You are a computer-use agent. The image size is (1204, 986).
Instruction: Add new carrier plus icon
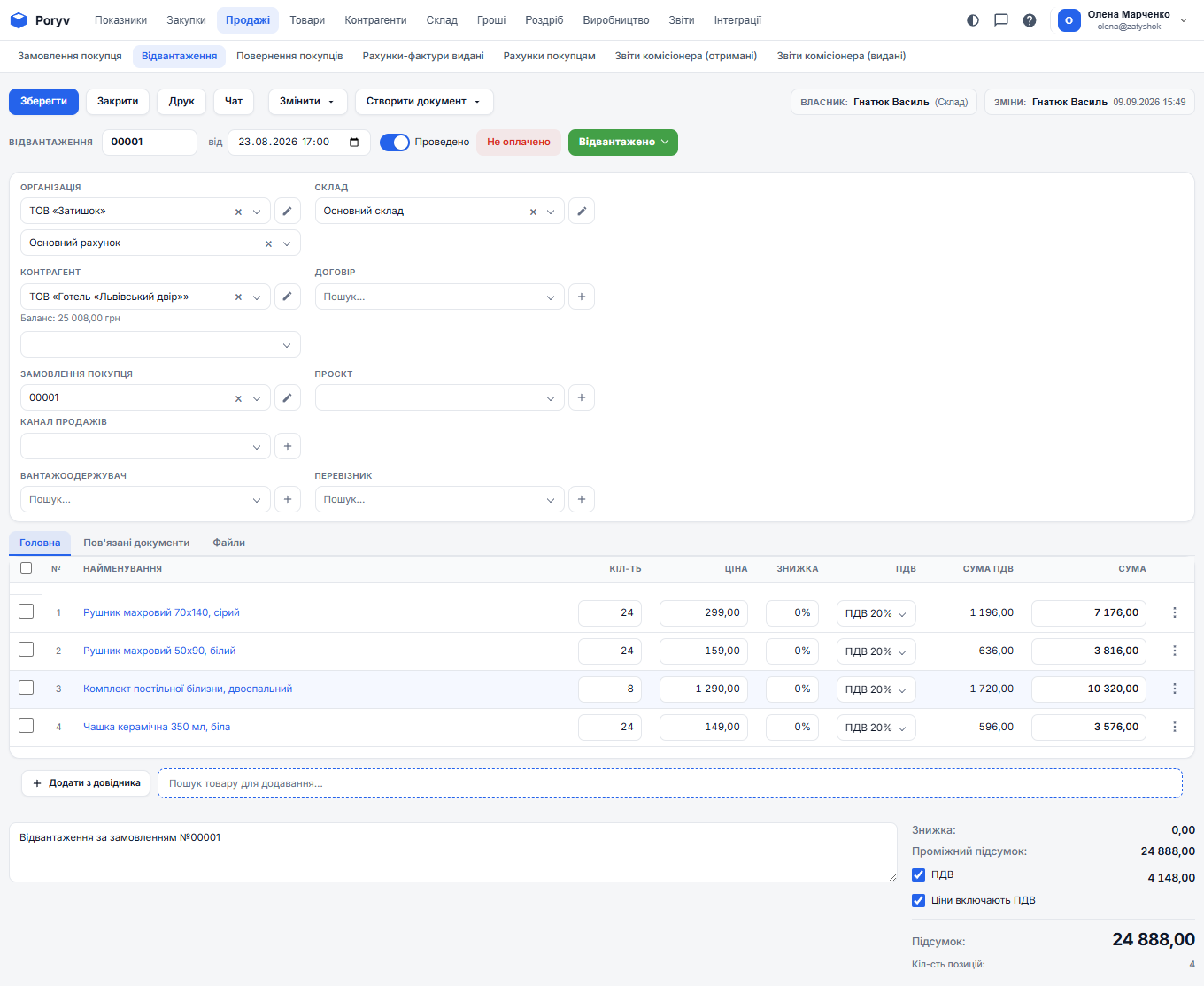[582, 499]
